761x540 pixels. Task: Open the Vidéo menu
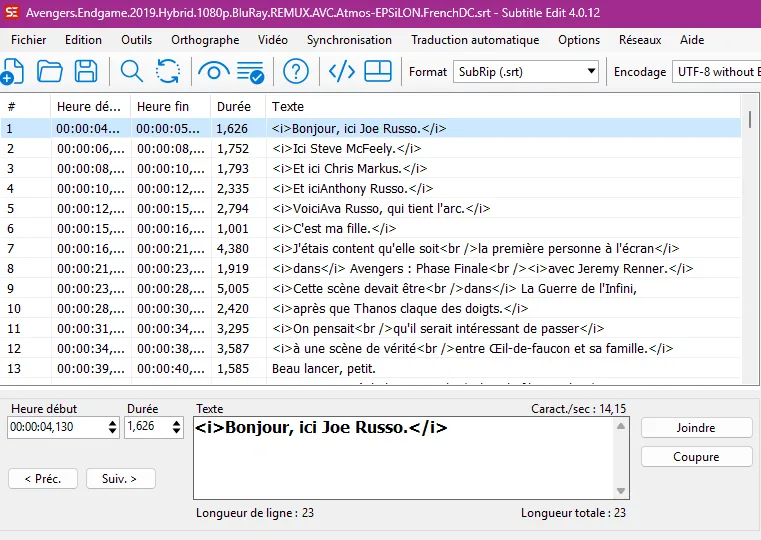pos(273,40)
